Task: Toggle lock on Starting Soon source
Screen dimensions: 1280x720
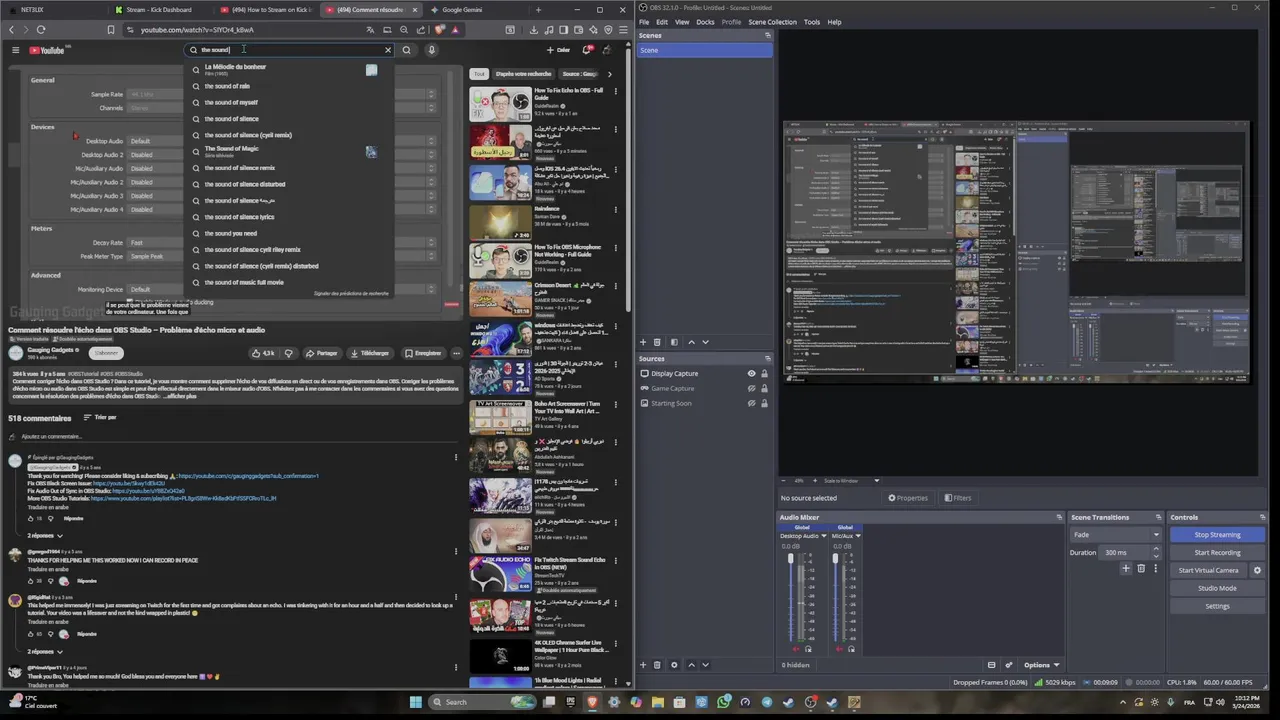Action: tap(764, 403)
